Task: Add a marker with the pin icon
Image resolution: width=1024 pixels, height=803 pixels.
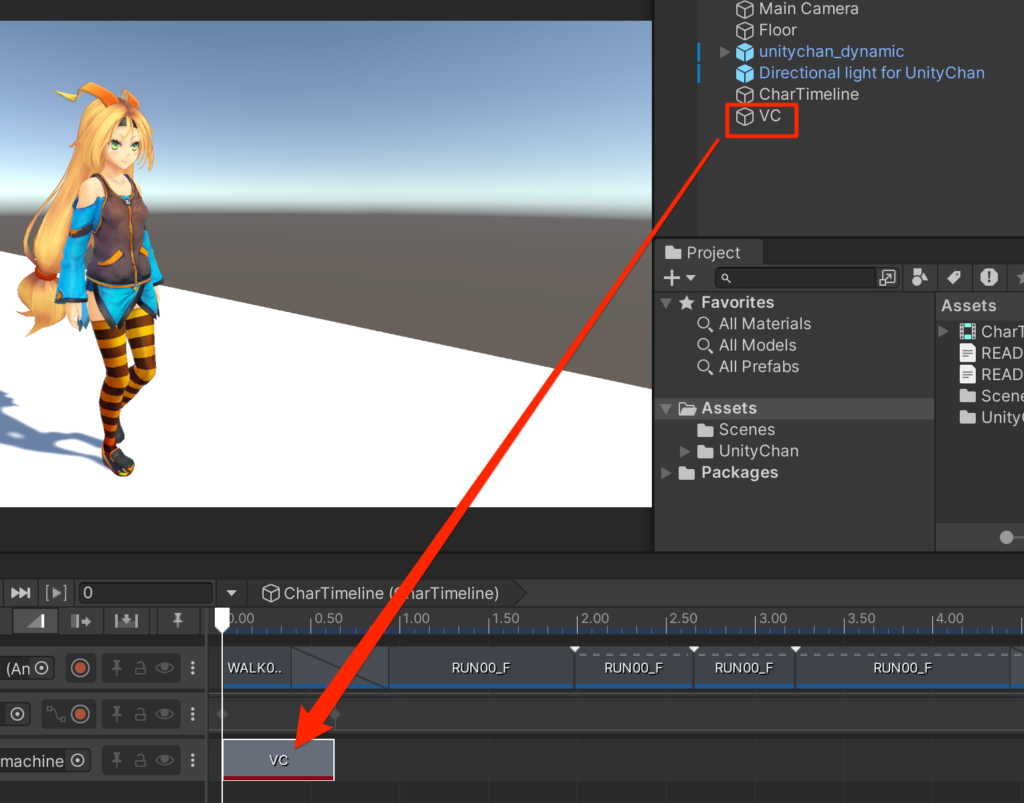Action: (x=178, y=621)
